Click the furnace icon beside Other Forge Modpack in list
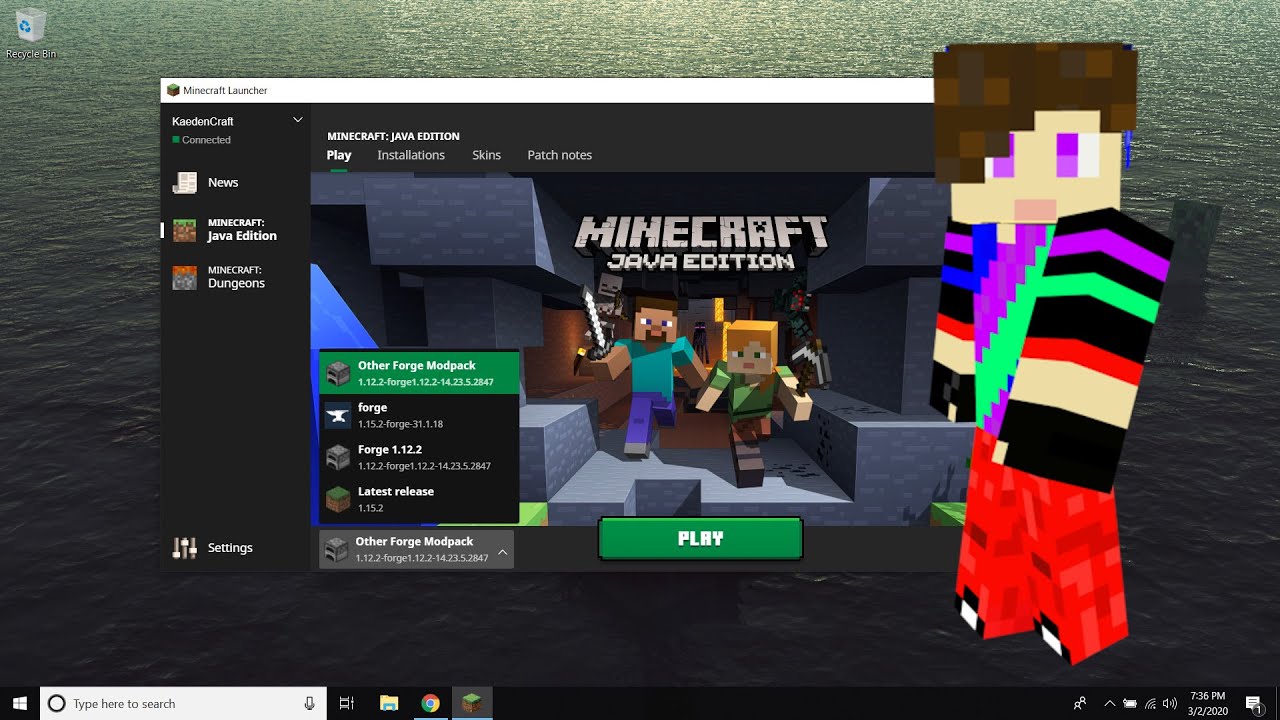The image size is (1280, 720). 338,373
